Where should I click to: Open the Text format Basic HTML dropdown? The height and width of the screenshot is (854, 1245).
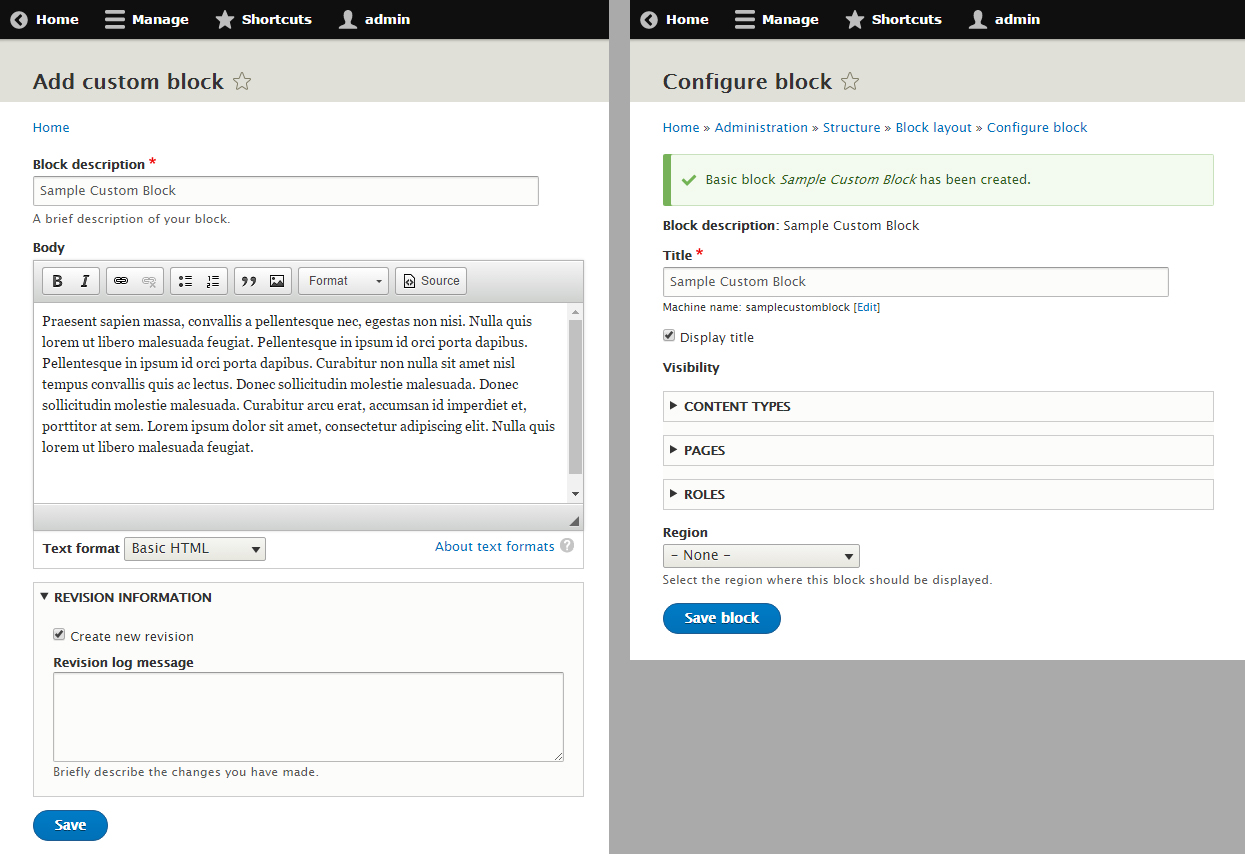(194, 548)
